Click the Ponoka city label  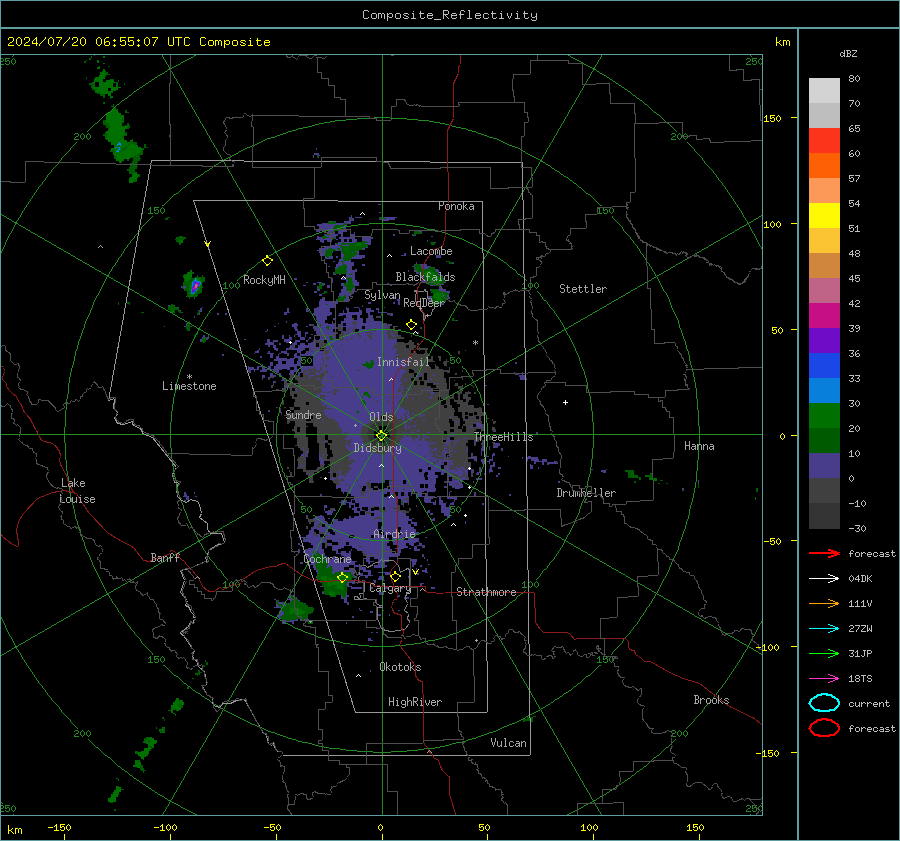tap(456, 206)
